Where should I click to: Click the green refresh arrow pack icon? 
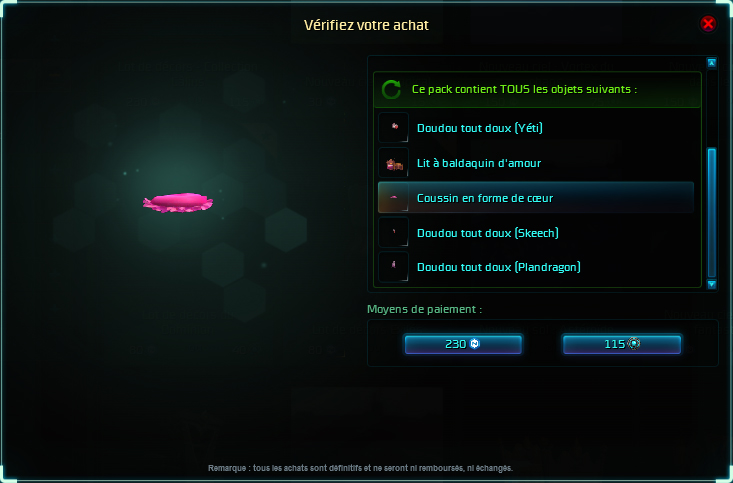pos(391,89)
